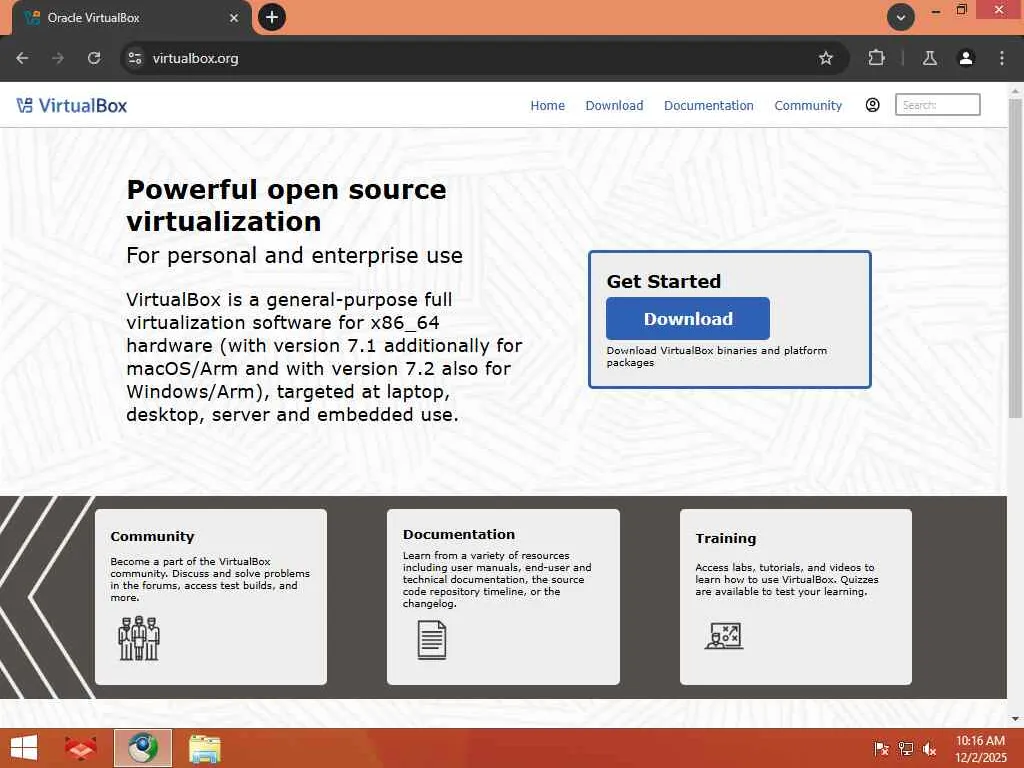Open the Chrome three-dot menu
The height and width of the screenshot is (768, 1024).
tap(1002, 58)
